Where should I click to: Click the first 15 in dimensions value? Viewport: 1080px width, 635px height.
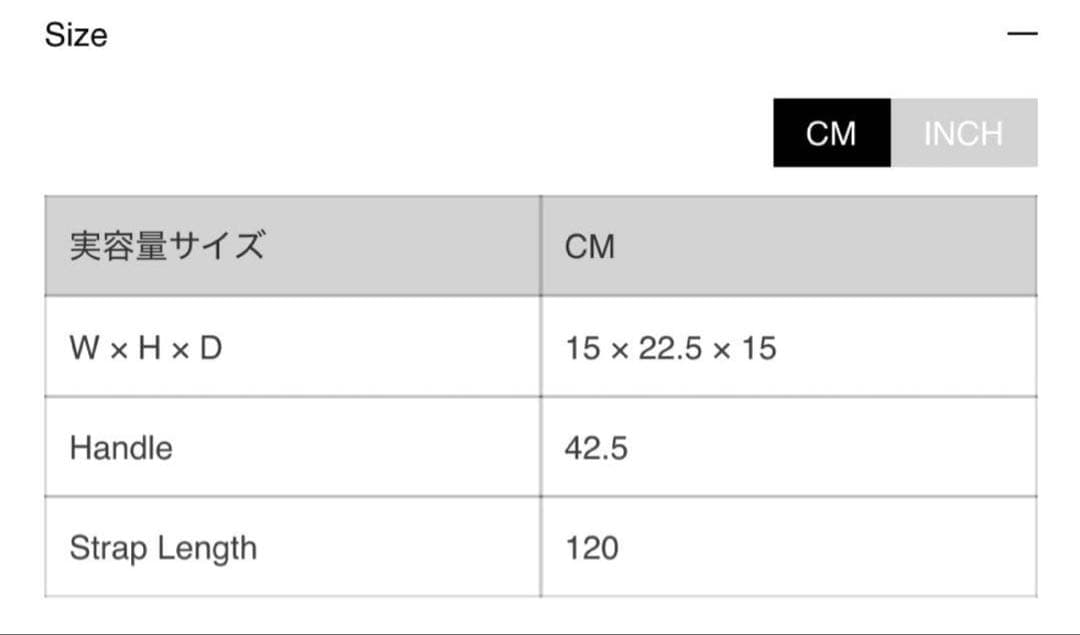click(x=581, y=348)
